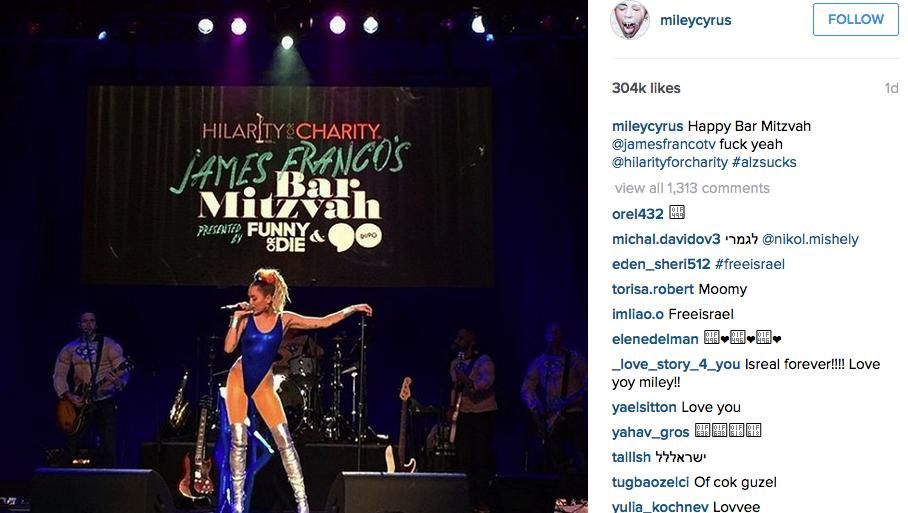Open the mileycyrus profile avatar

pos(631,20)
